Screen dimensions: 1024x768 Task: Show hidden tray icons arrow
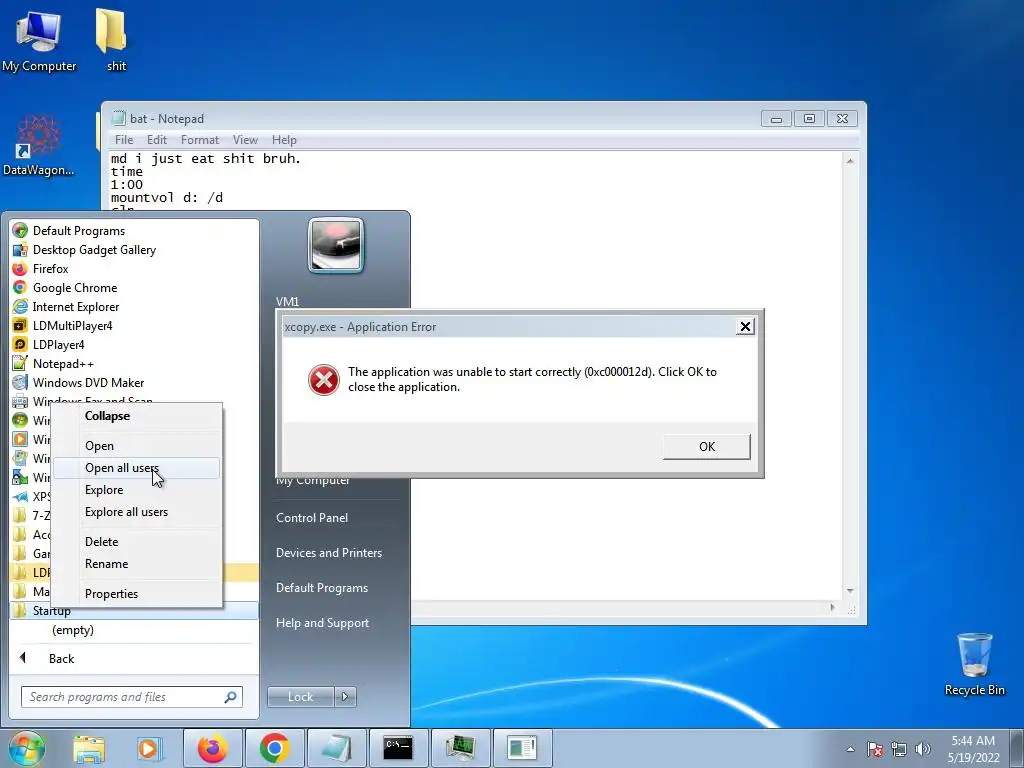click(x=850, y=750)
